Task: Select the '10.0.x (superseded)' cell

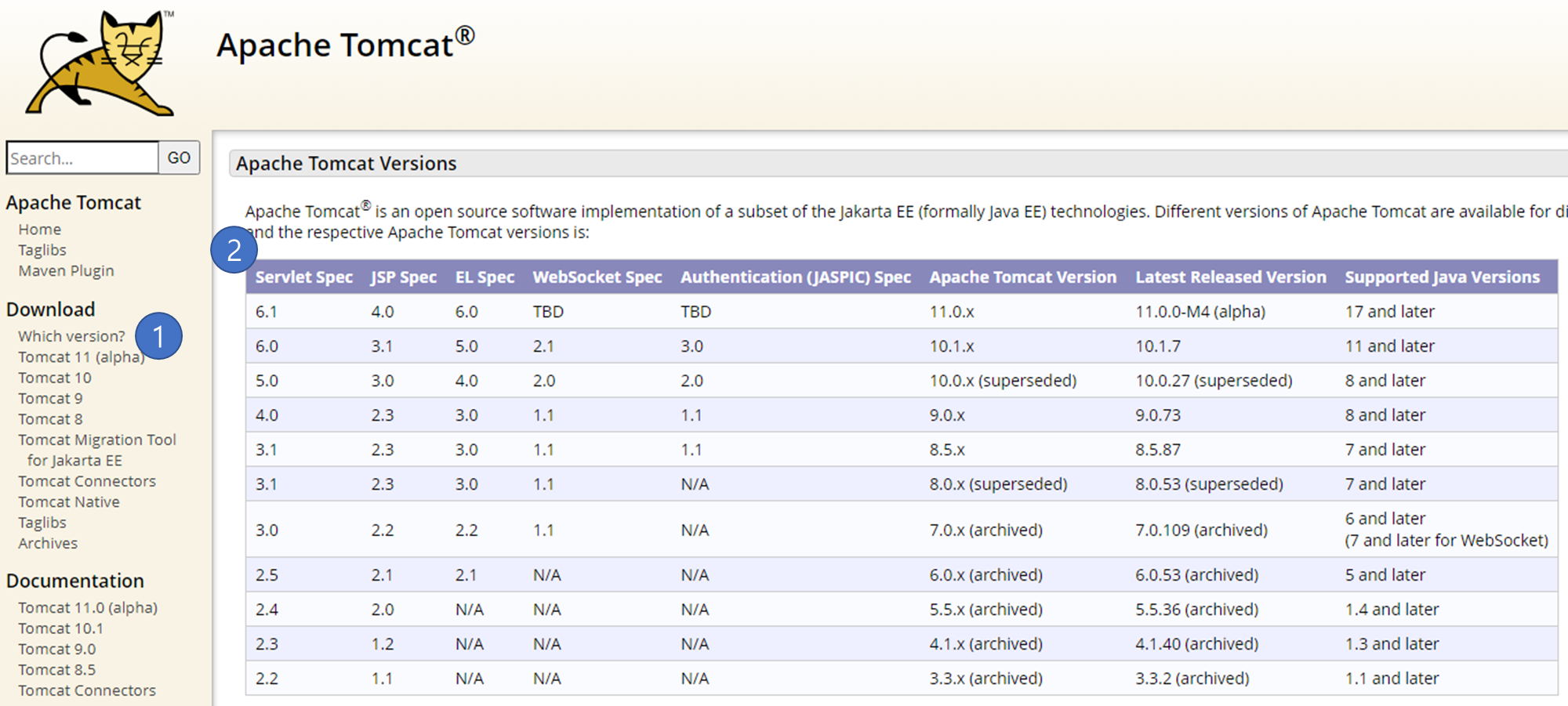Action: [x=1004, y=380]
